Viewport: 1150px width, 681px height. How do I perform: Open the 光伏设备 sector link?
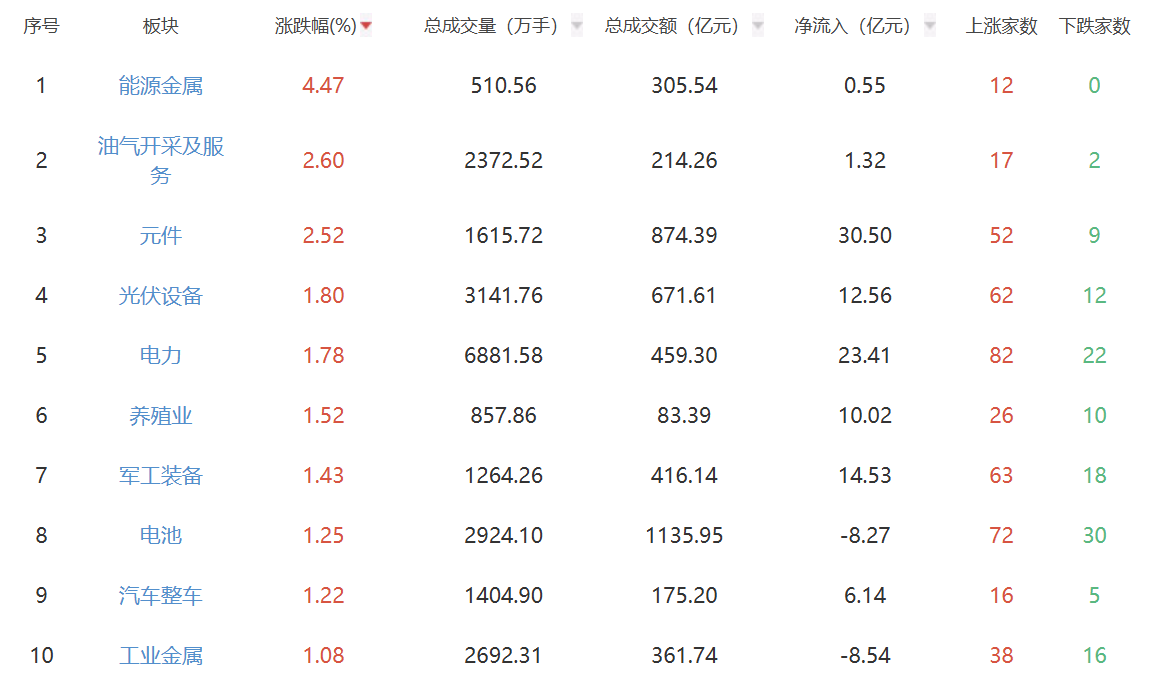coord(160,295)
